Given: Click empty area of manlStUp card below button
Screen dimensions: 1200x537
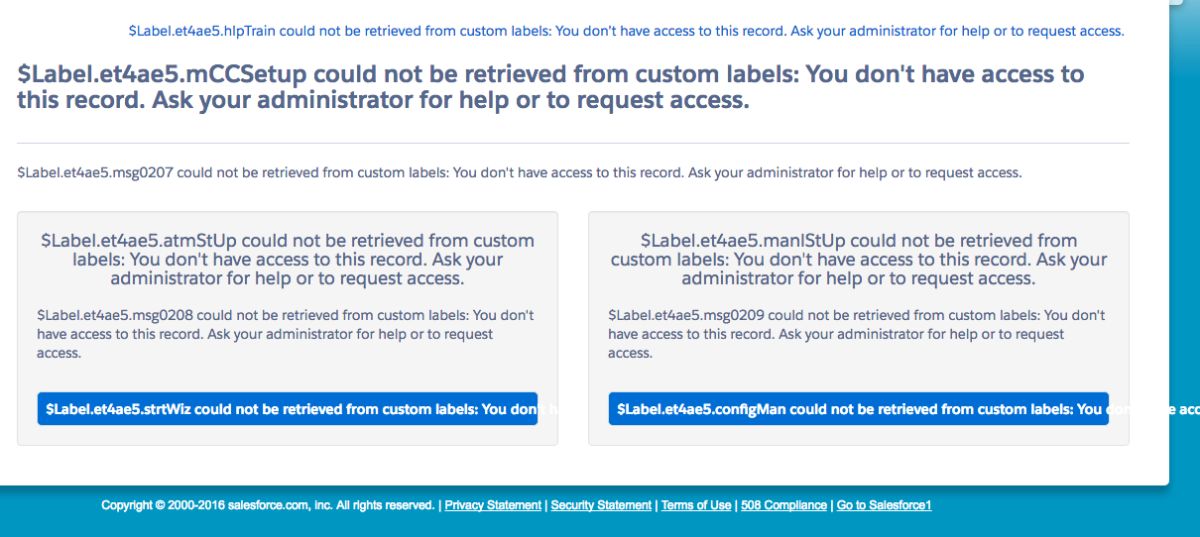Looking at the screenshot, I should (x=858, y=436).
